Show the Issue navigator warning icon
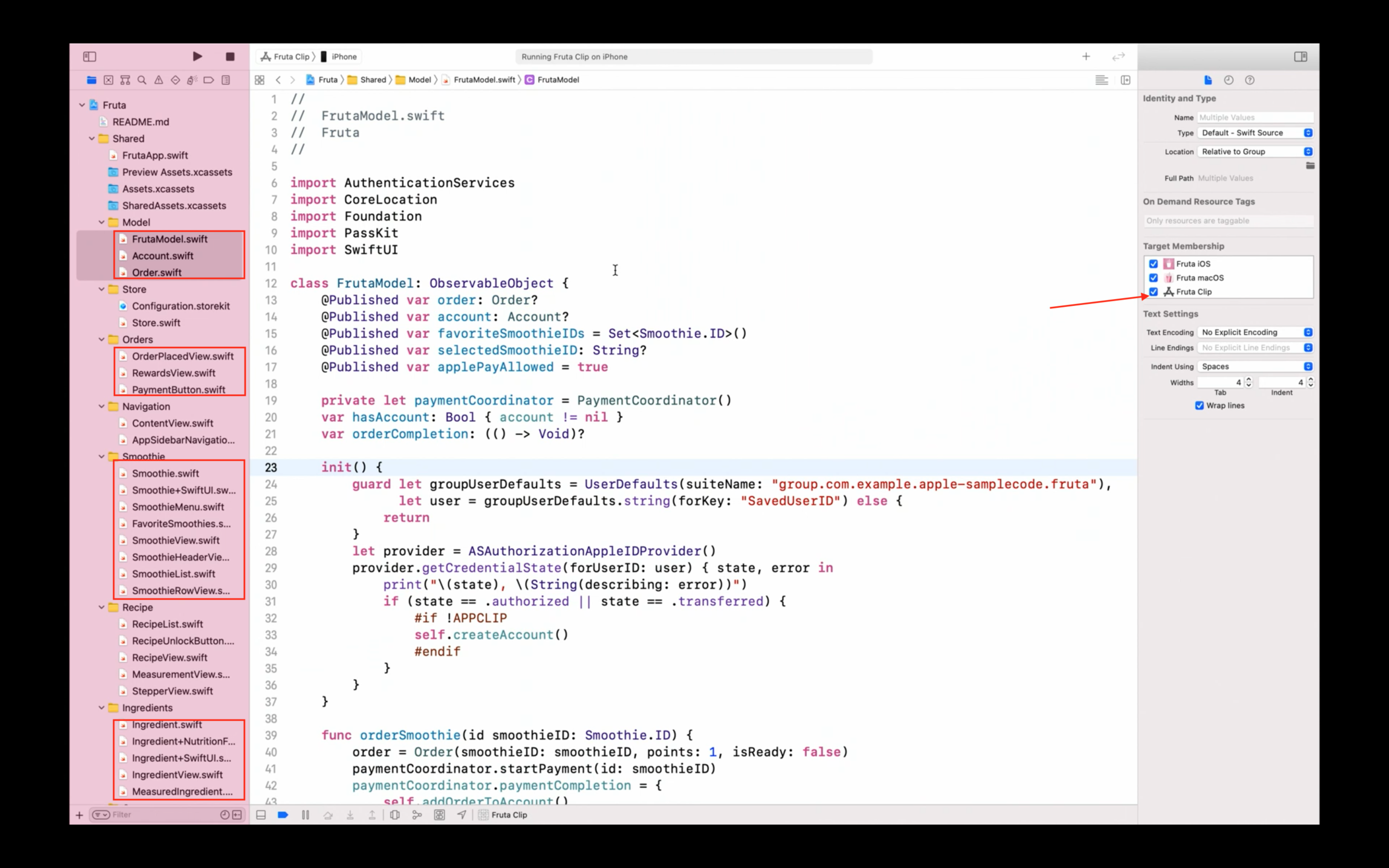The height and width of the screenshot is (868, 1389). 158,80
